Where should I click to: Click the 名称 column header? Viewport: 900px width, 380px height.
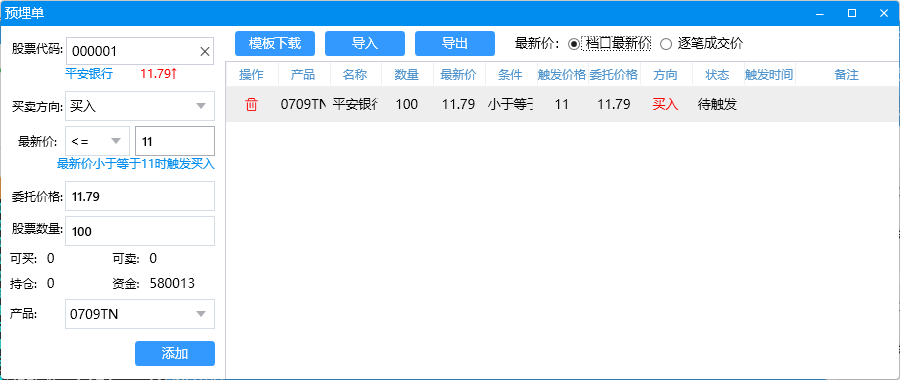355,75
